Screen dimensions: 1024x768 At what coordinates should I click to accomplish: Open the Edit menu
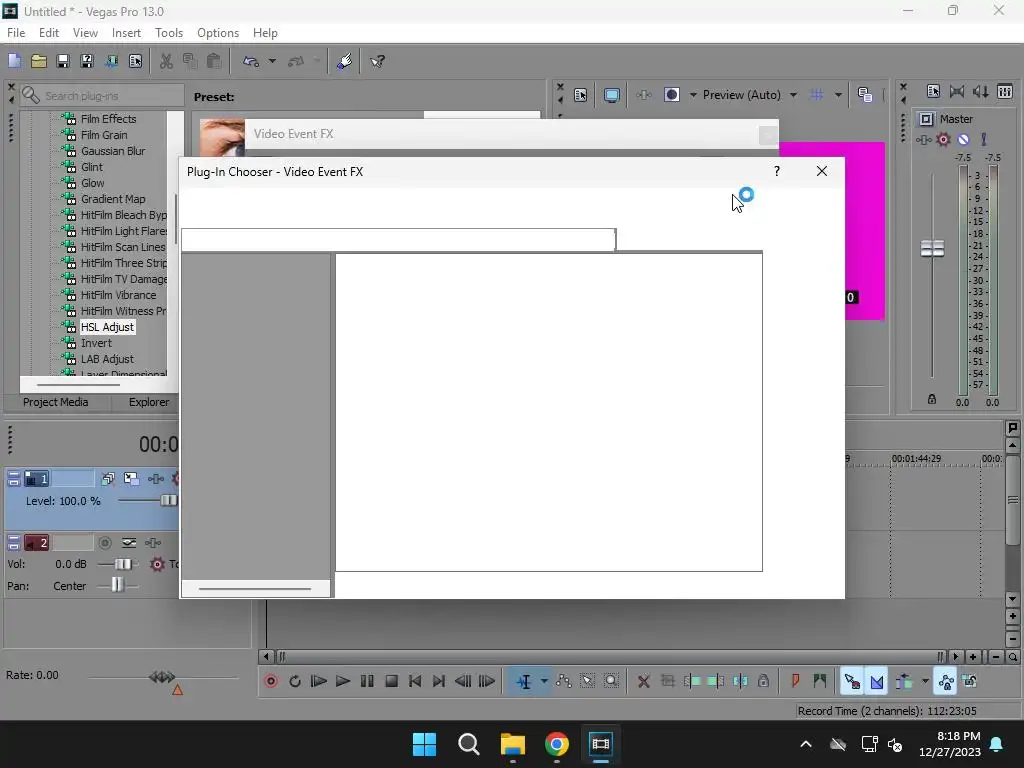pos(48,33)
